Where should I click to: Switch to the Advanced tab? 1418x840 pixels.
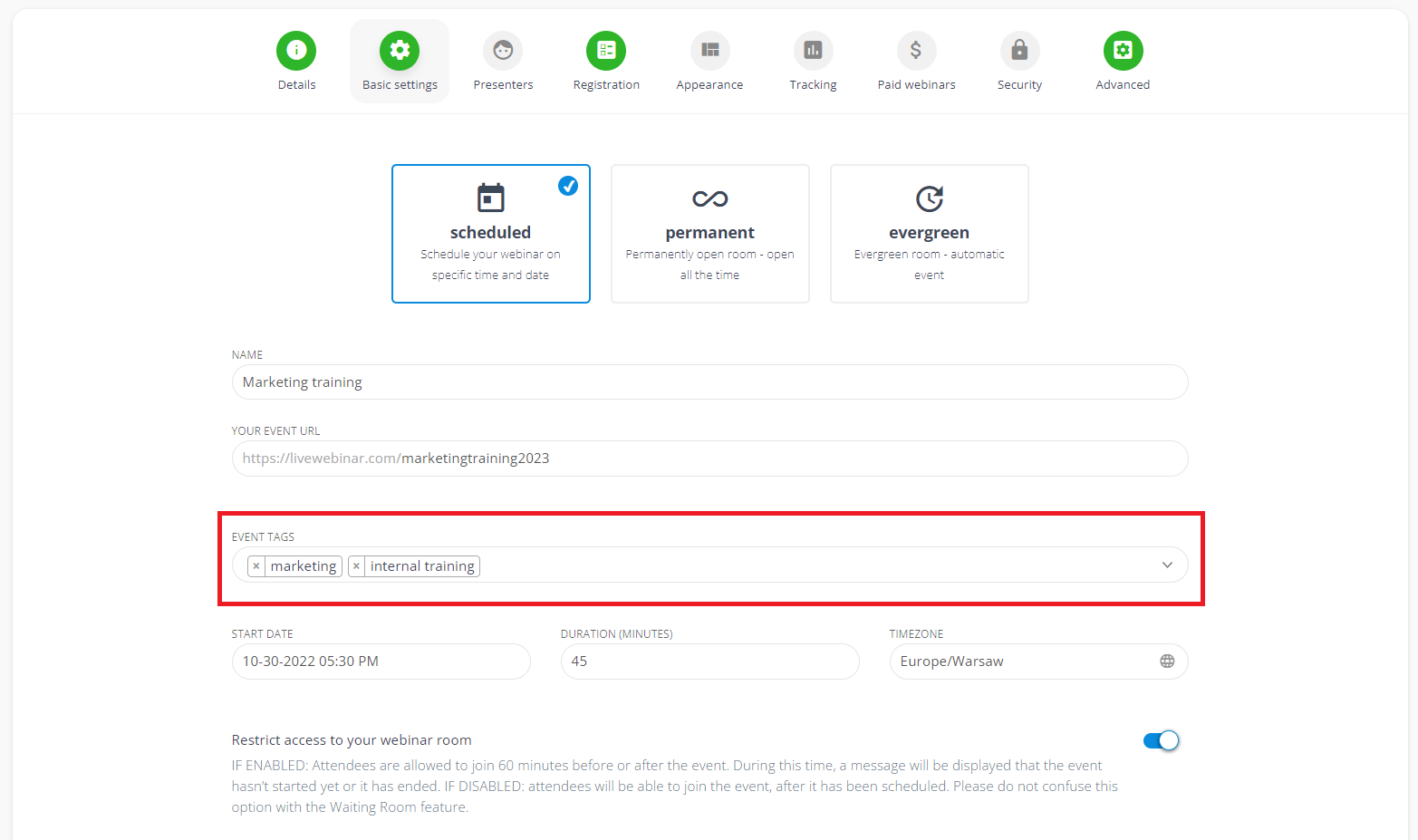[x=1123, y=61]
